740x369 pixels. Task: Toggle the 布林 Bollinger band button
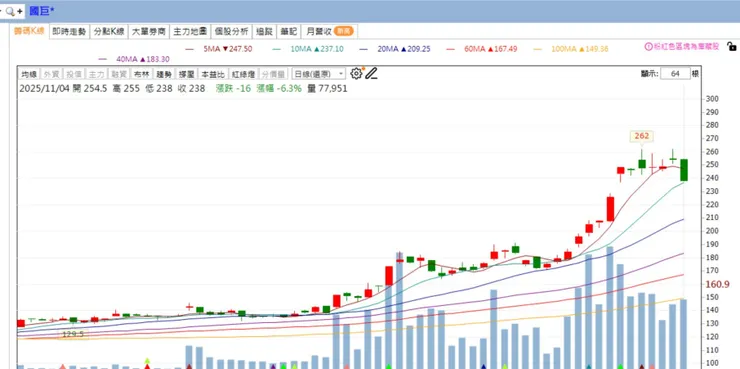141,74
